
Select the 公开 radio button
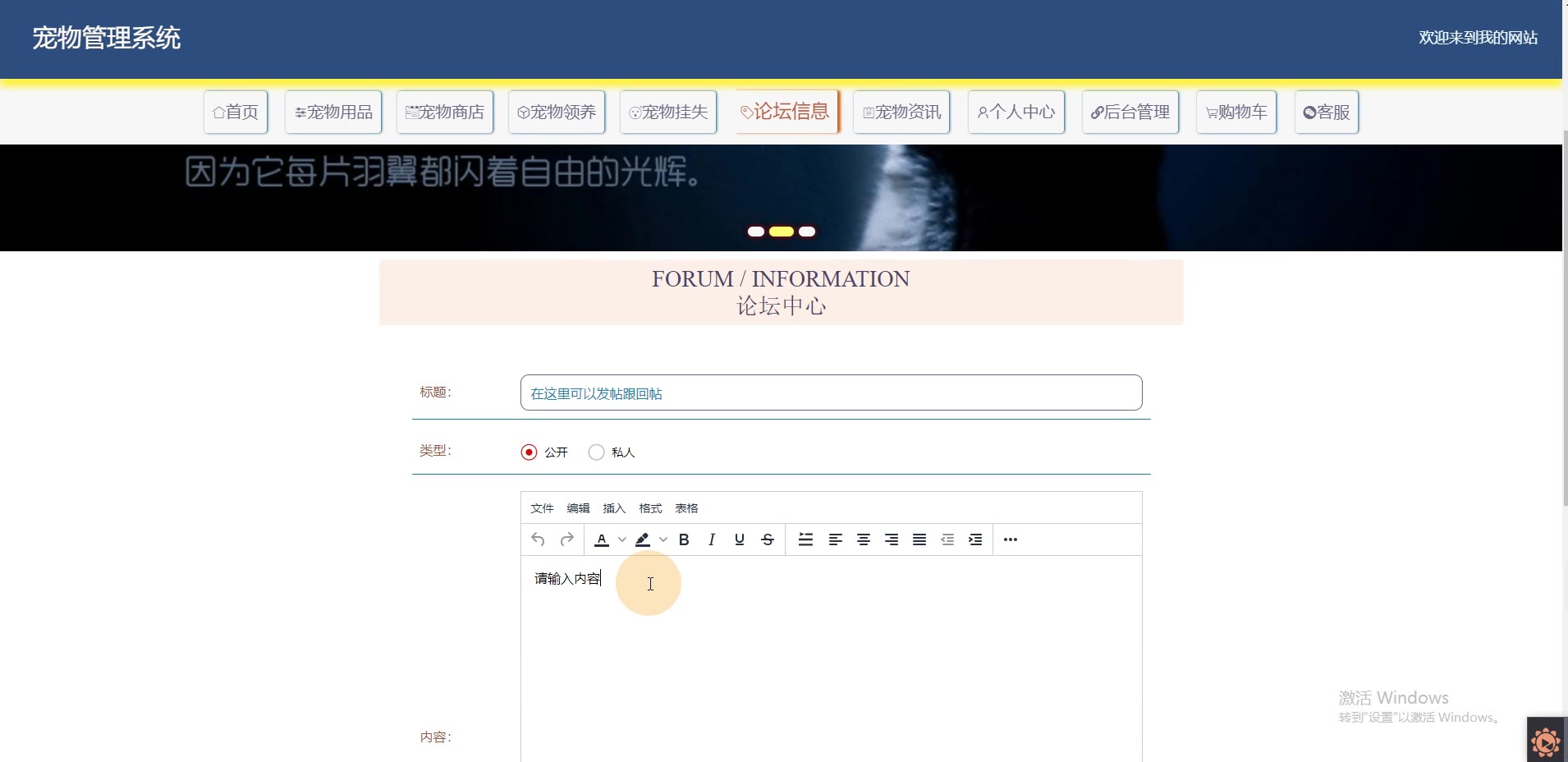530,452
